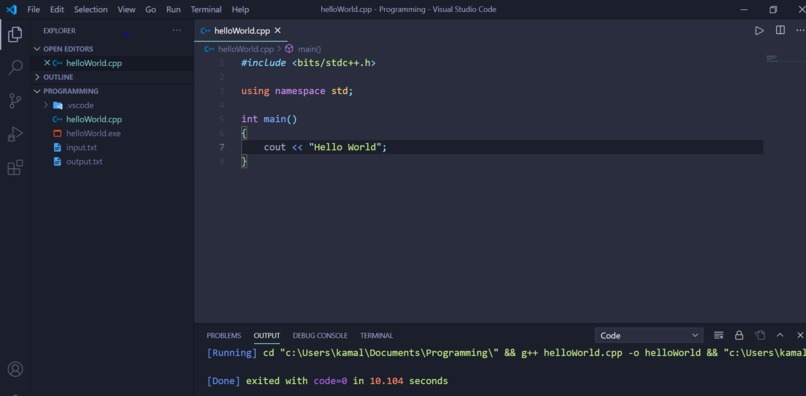806x396 pixels.
Task: Open the Edit menu
Action: [57, 9]
